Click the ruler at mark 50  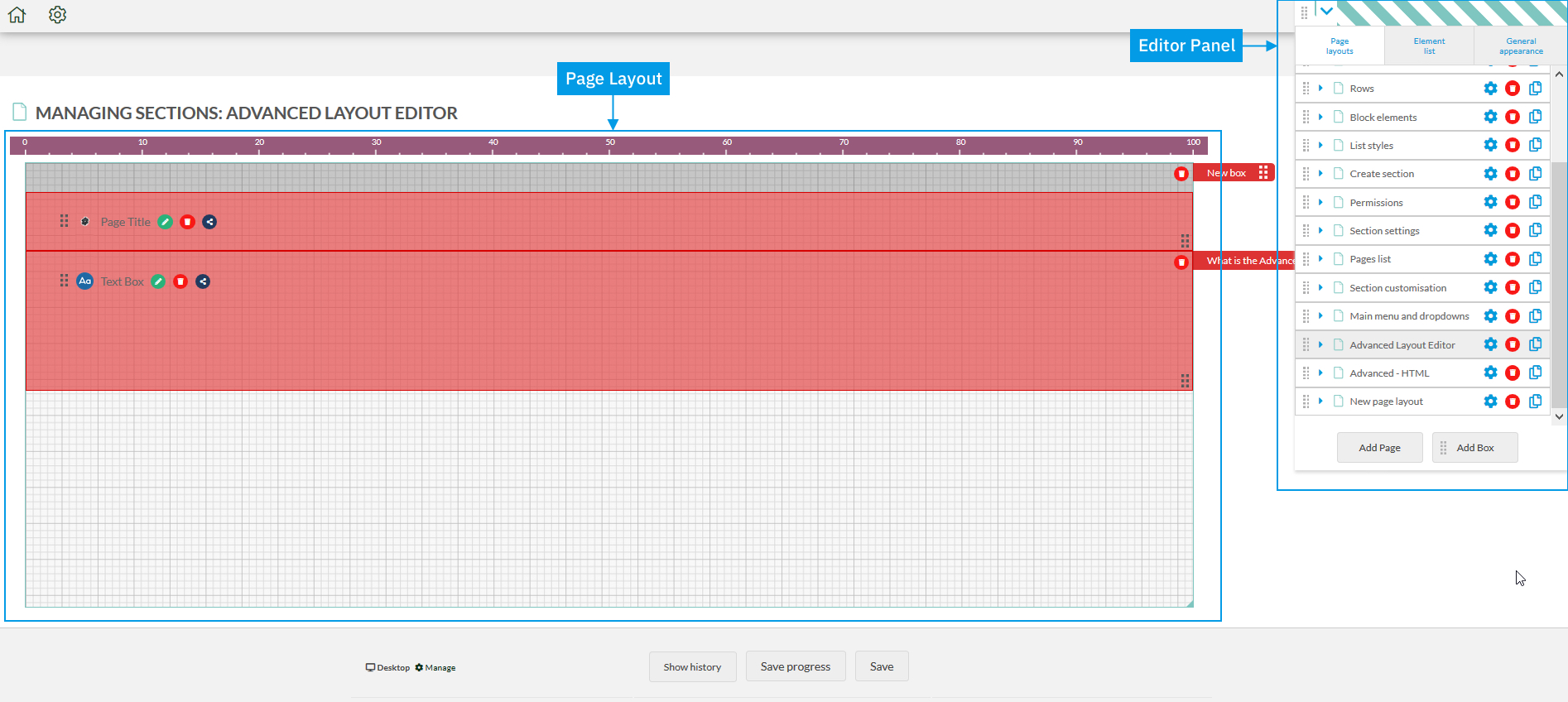point(610,146)
